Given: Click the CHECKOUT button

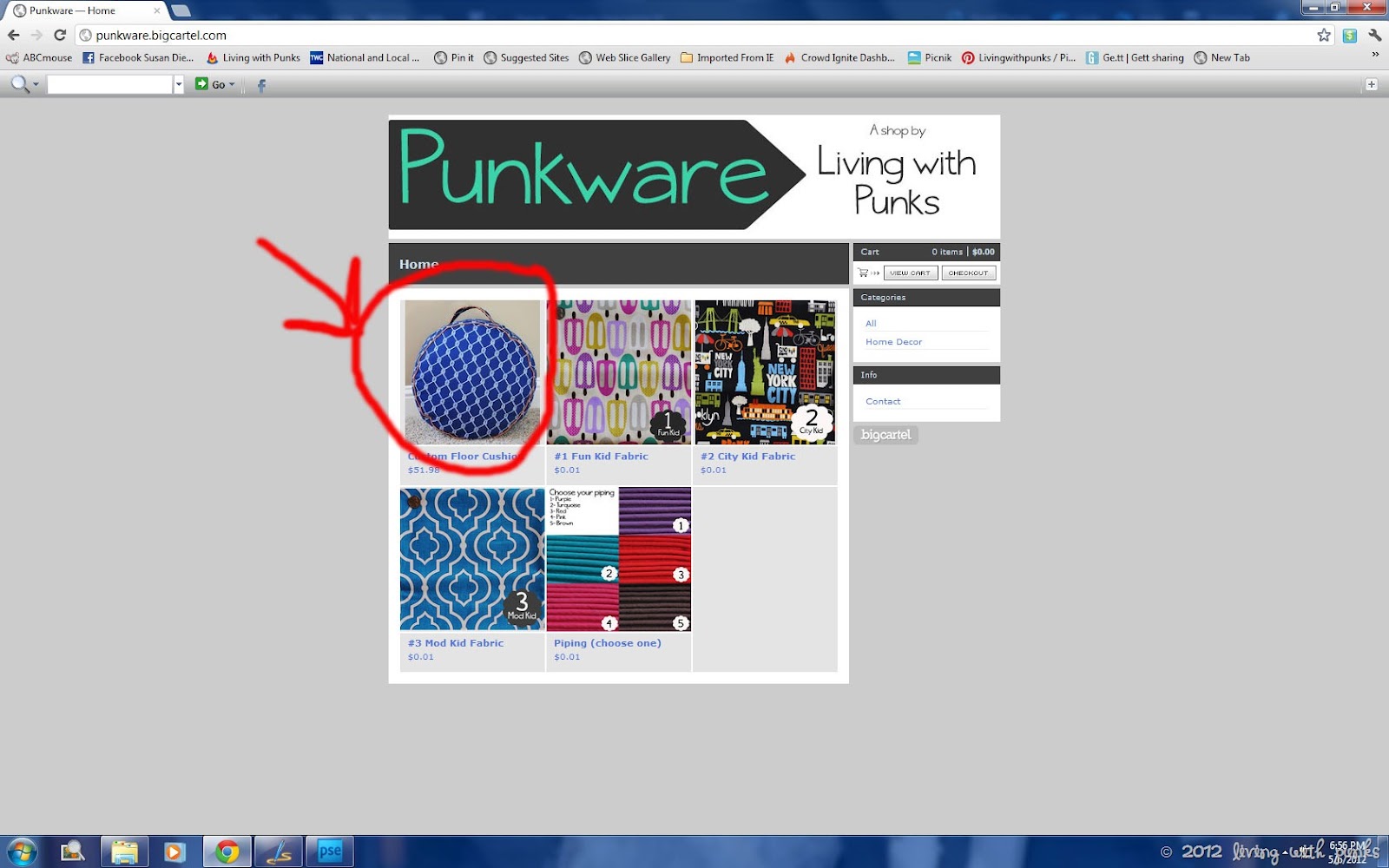Looking at the screenshot, I should click(968, 273).
